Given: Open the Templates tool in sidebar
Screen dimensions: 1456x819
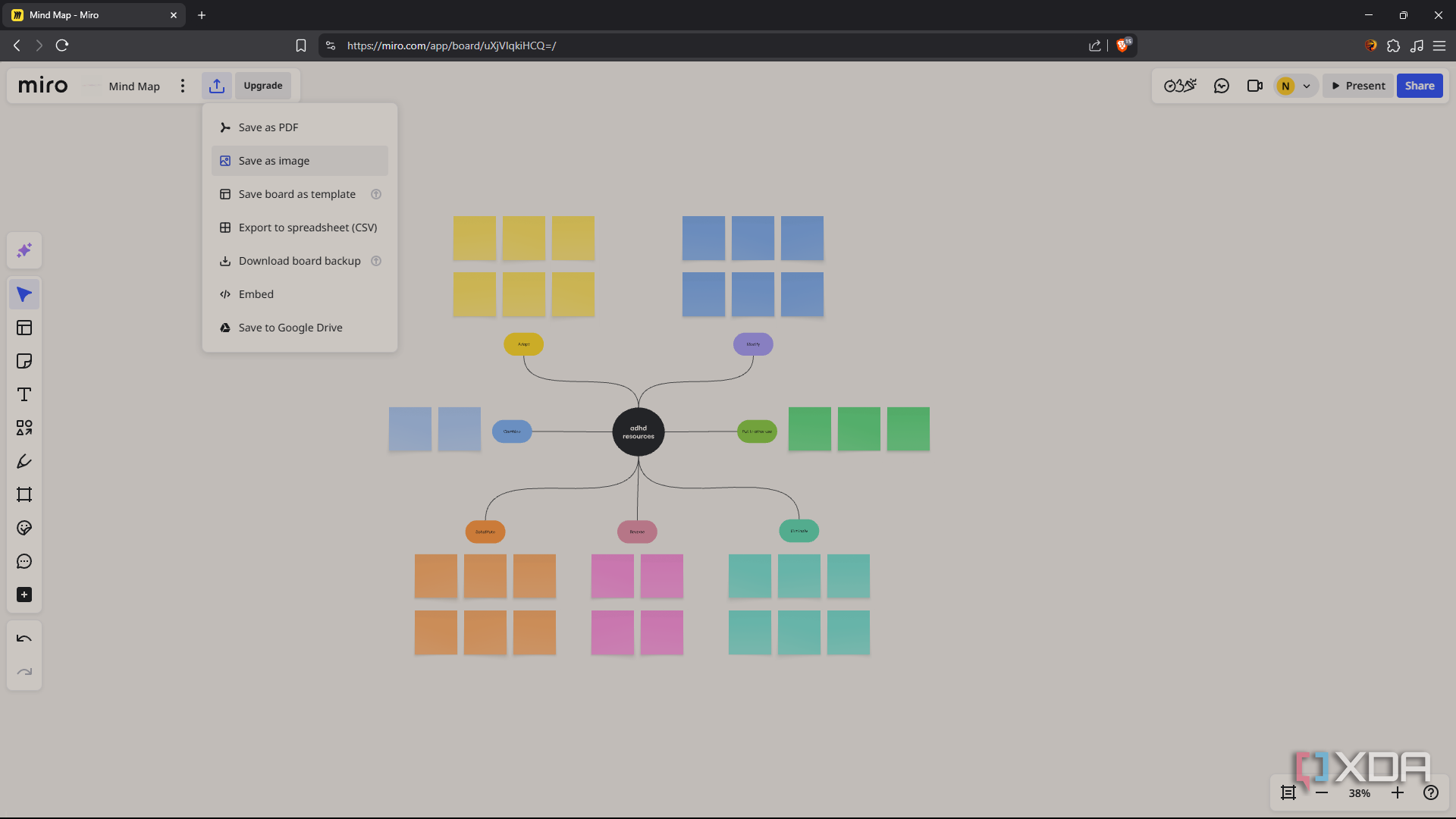Looking at the screenshot, I should pos(24,328).
